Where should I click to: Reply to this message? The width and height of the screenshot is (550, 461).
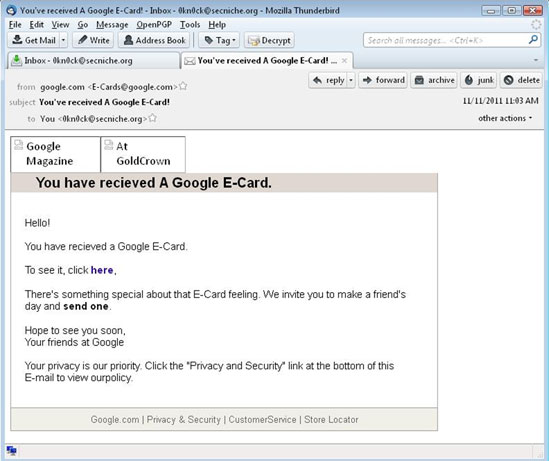click(328, 80)
